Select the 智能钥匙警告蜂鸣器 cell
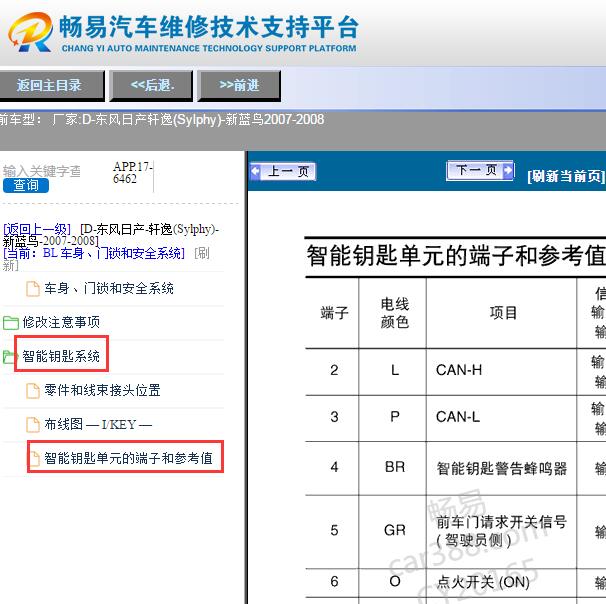This screenshot has width=606, height=604. click(x=502, y=468)
